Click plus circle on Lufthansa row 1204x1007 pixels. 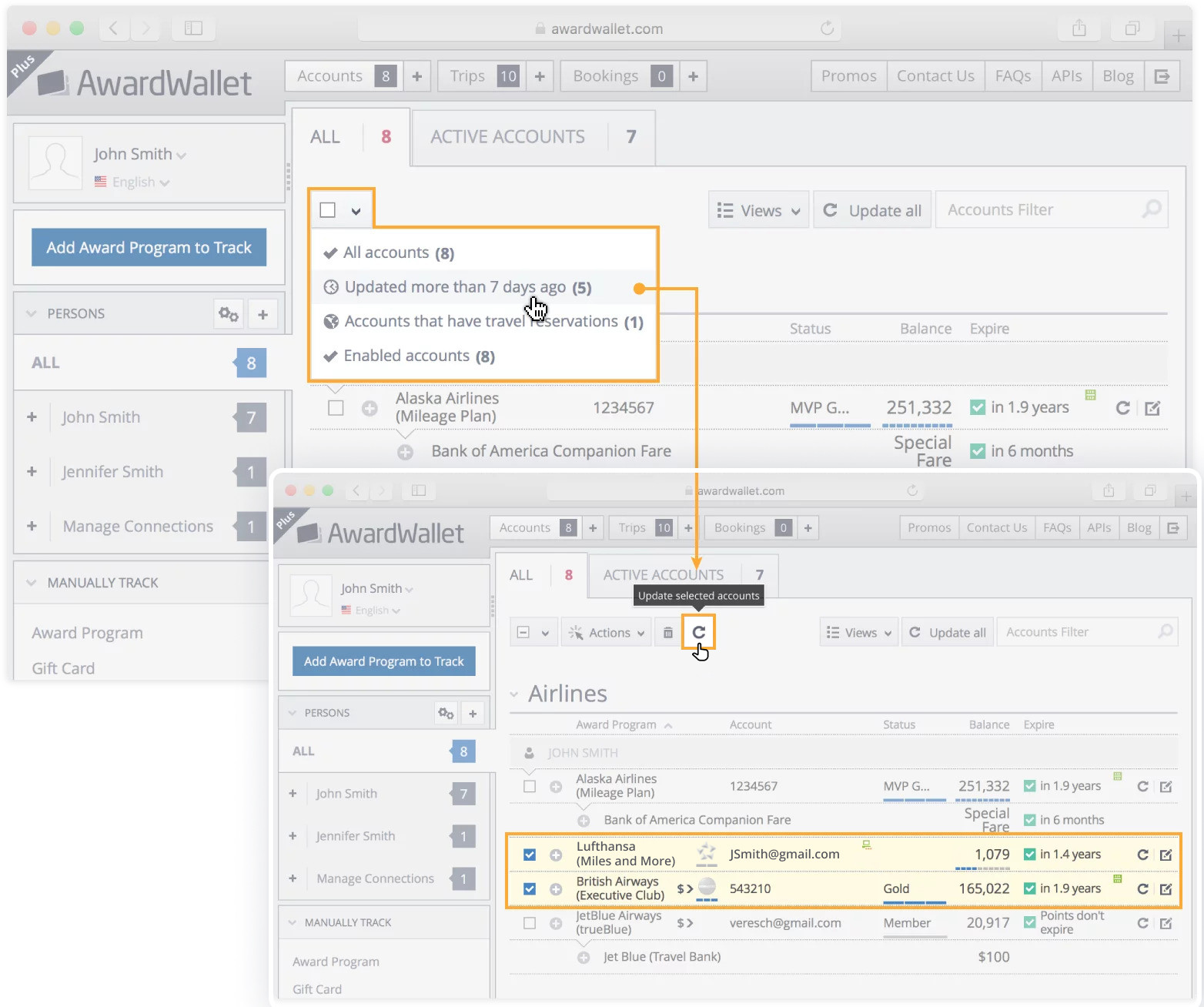[x=556, y=855]
